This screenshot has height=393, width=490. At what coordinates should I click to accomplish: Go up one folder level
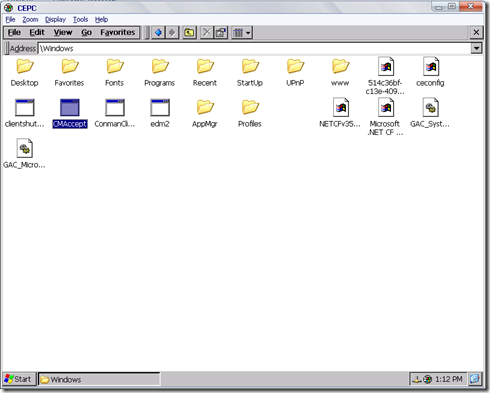tap(189, 33)
